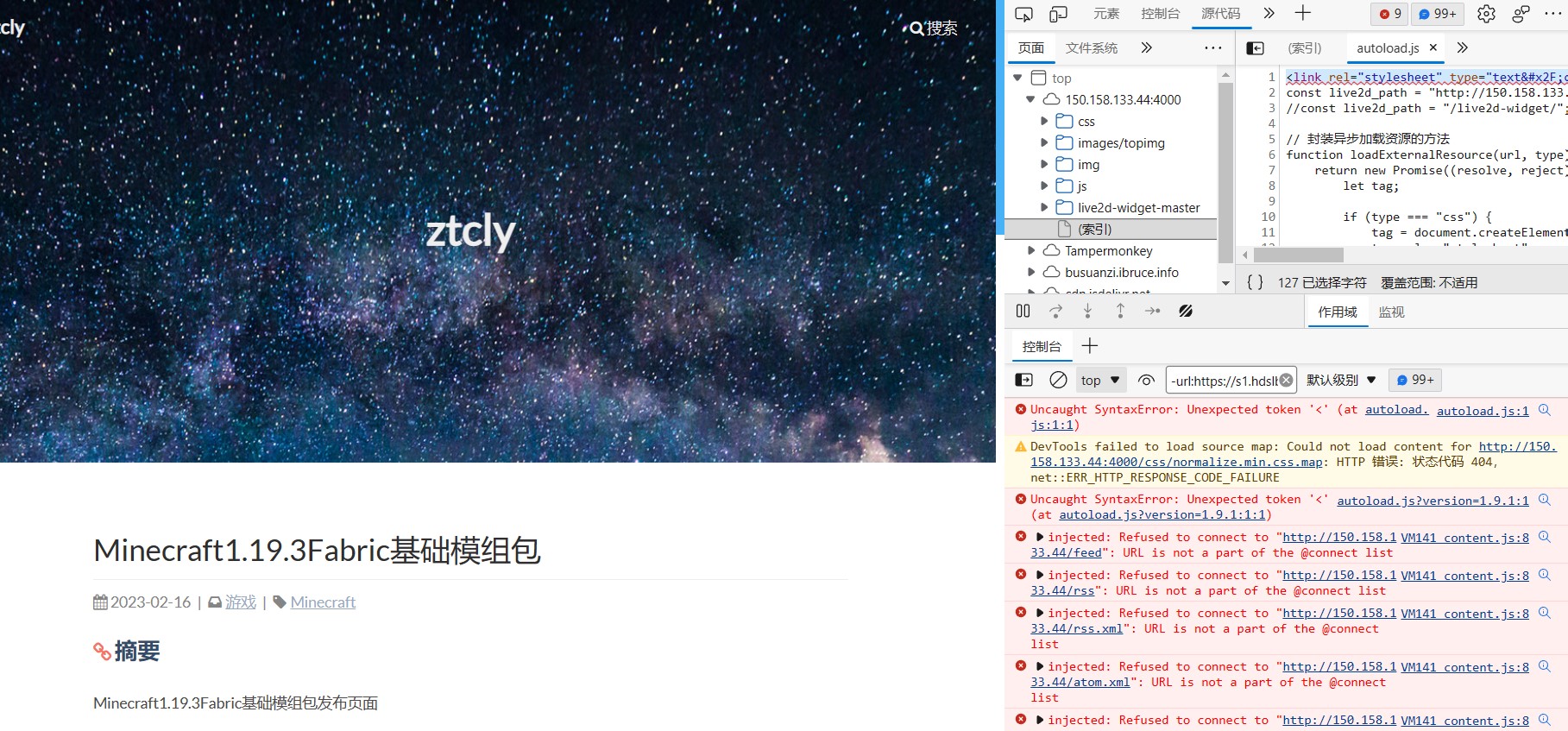Viewport: 1568px width, 731px height.
Task: Step into next function call
Action: tap(1087, 312)
